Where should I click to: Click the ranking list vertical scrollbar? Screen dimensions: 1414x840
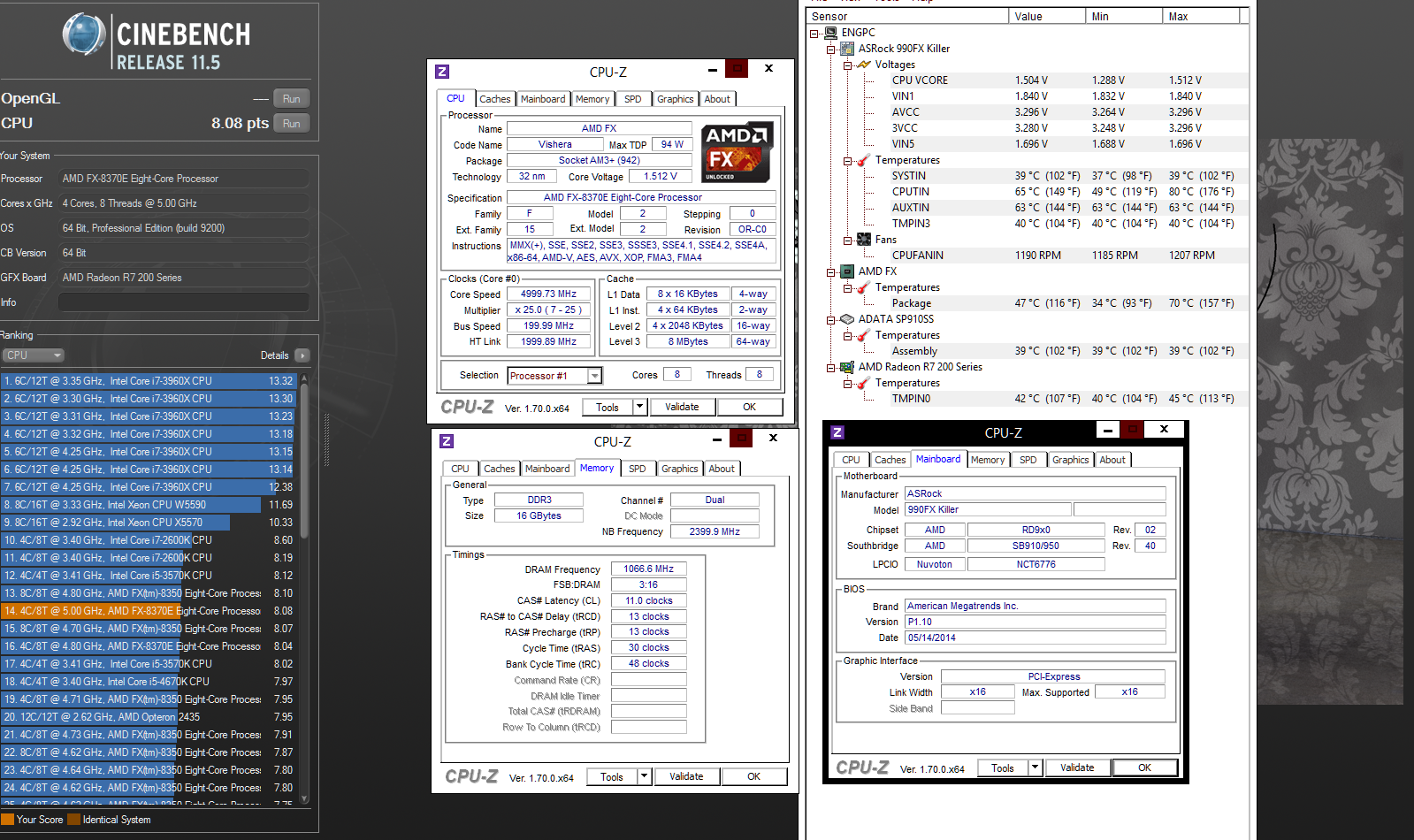[304, 588]
